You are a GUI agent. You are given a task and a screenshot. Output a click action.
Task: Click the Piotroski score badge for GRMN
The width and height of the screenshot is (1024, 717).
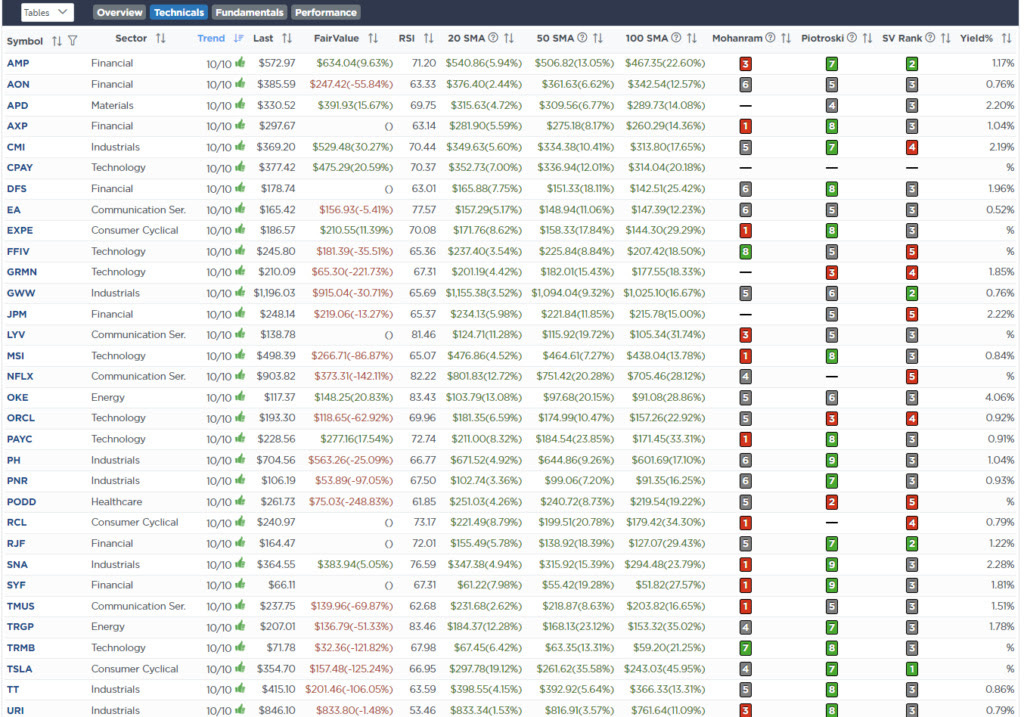tap(831, 272)
